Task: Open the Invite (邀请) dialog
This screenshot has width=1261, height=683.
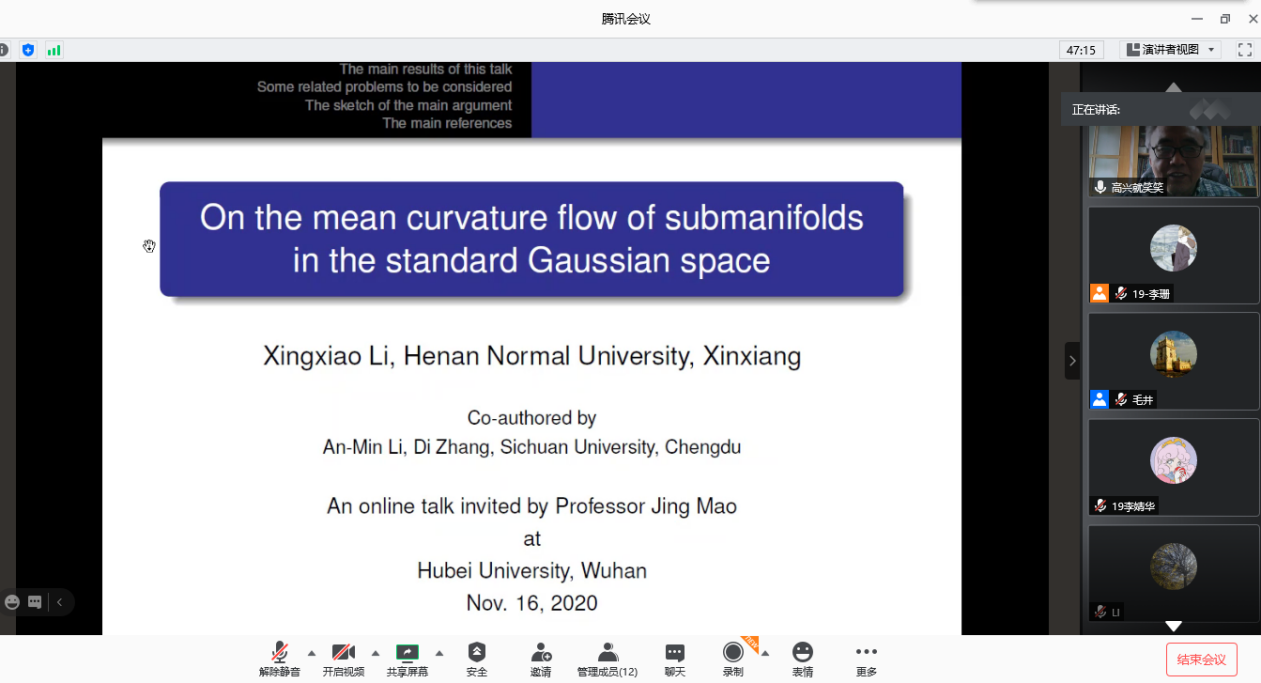Action: pos(541,658)
